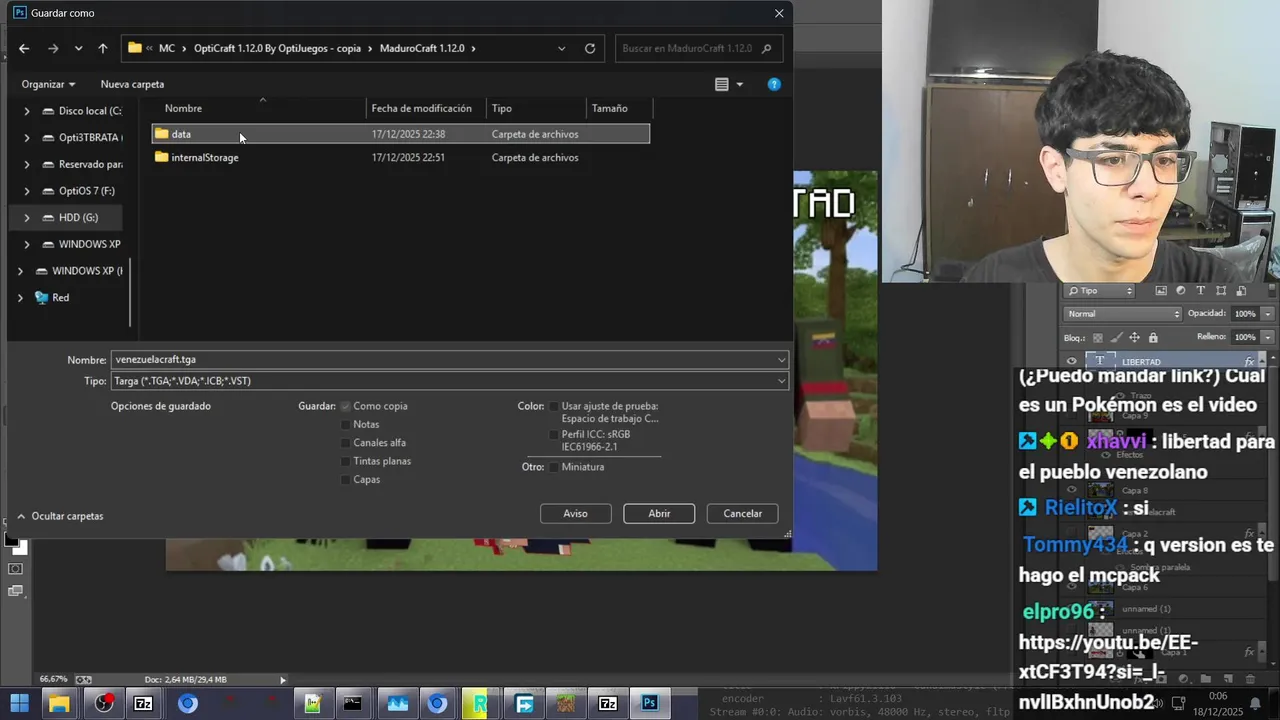Select the Quick Mask mode icon
1280x720 pixels.
[15, 568]
